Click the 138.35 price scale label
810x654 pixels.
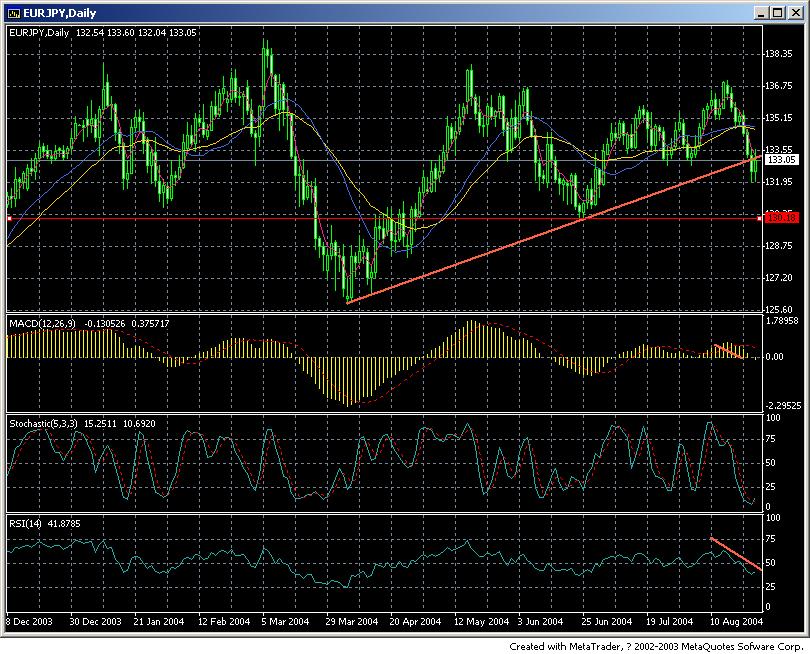[778, 53]
